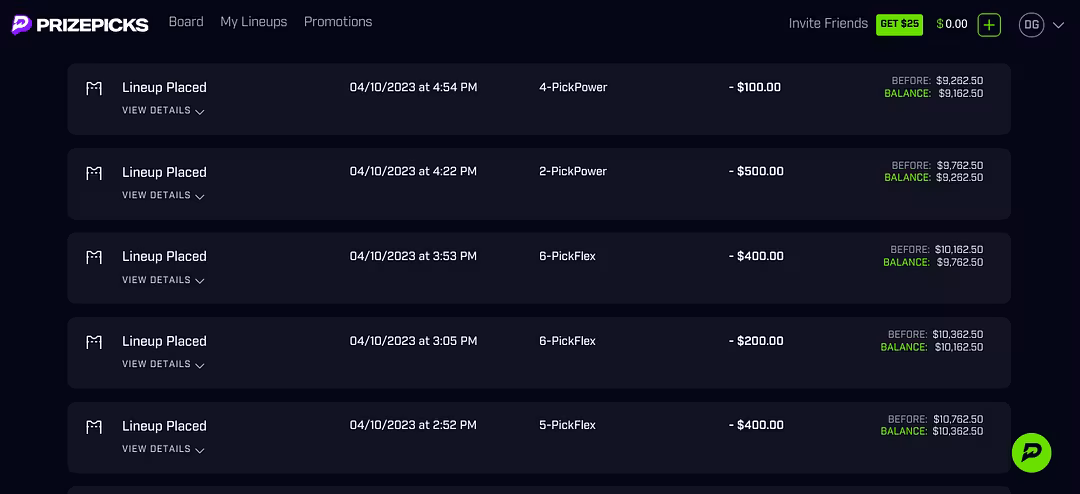This screenshot has width=1080, height=494.
Task: Open My Lineups in navigation
Action: pyautogui.click(x=253, y=22)
